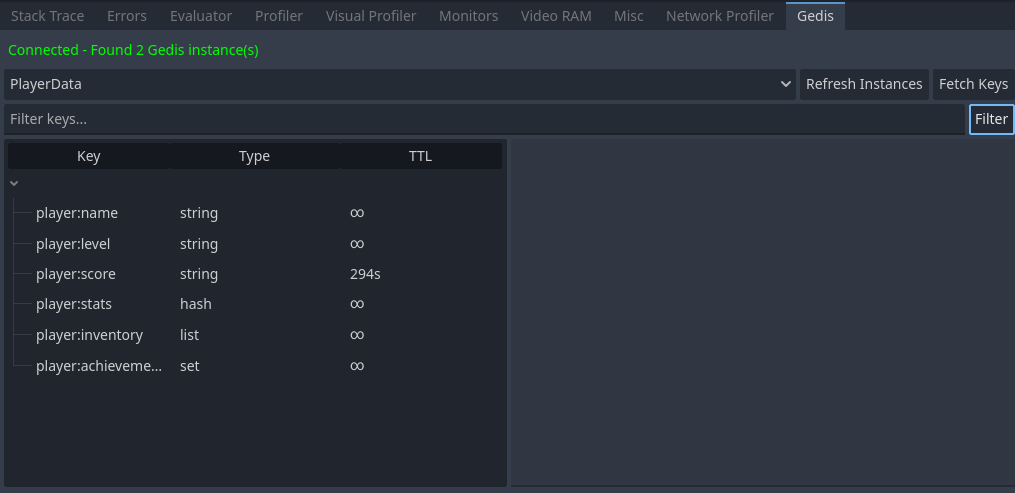Open the PlayerData instance dropdown
The image size is (1015, 493).
[400, 84]
